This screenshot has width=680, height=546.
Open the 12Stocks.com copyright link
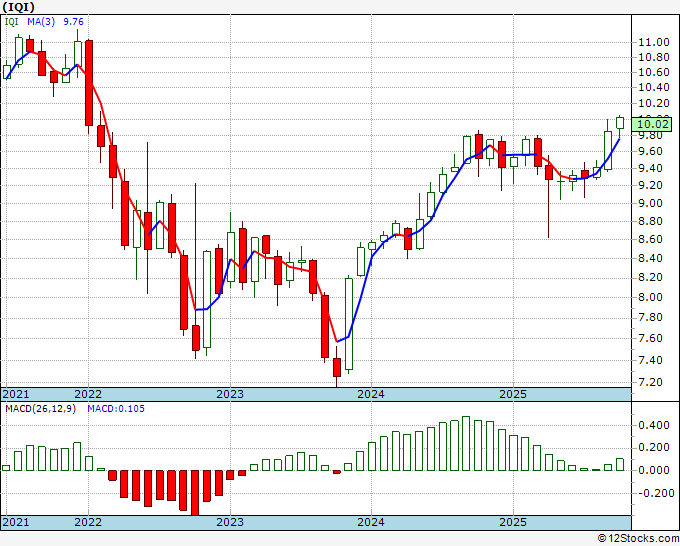pyautogui.click(x=638, y=539)
